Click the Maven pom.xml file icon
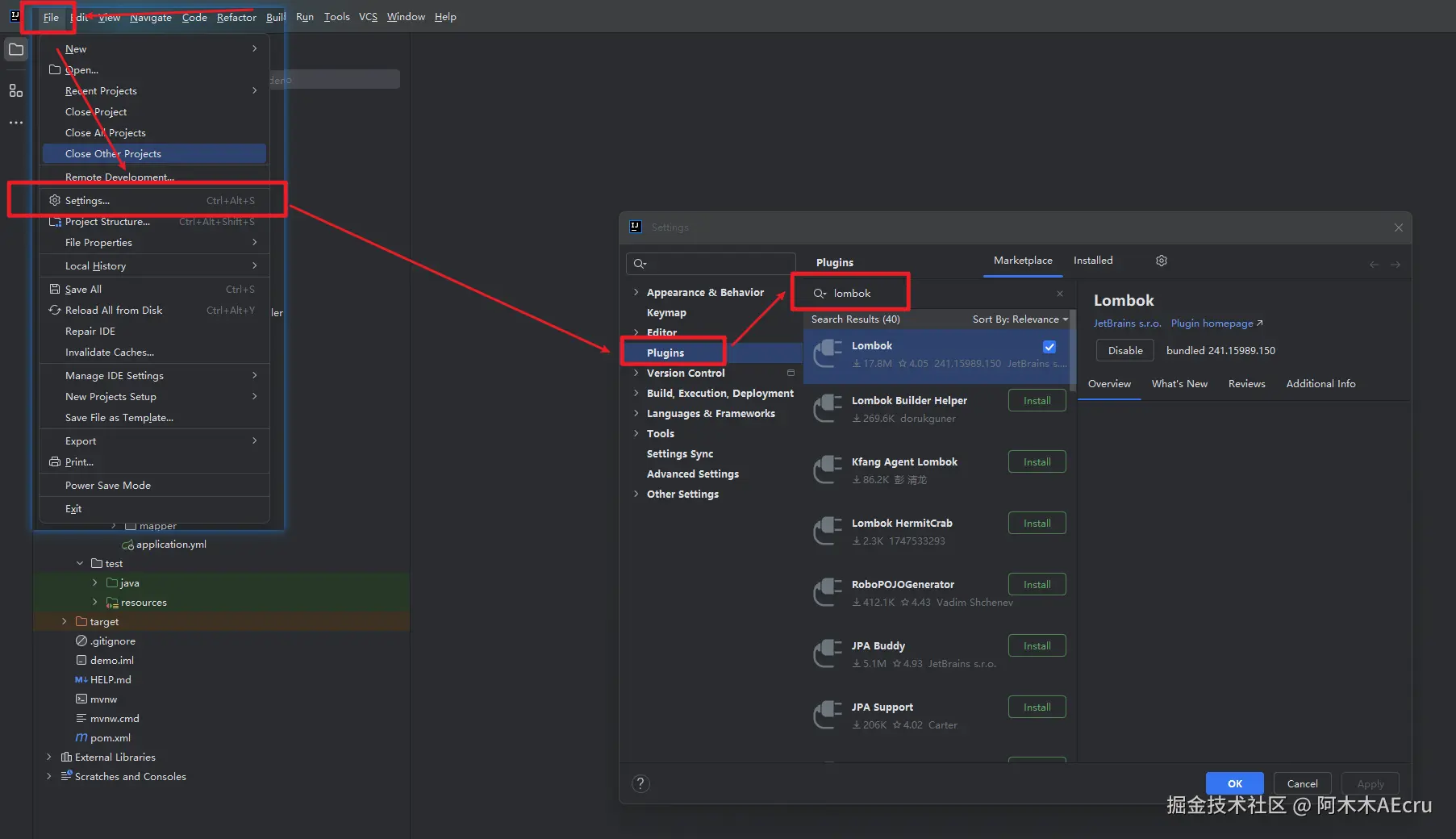Image resolution: width=1456 pixels, height=839 pixels. pyautogui.click(x=81, y=738)
